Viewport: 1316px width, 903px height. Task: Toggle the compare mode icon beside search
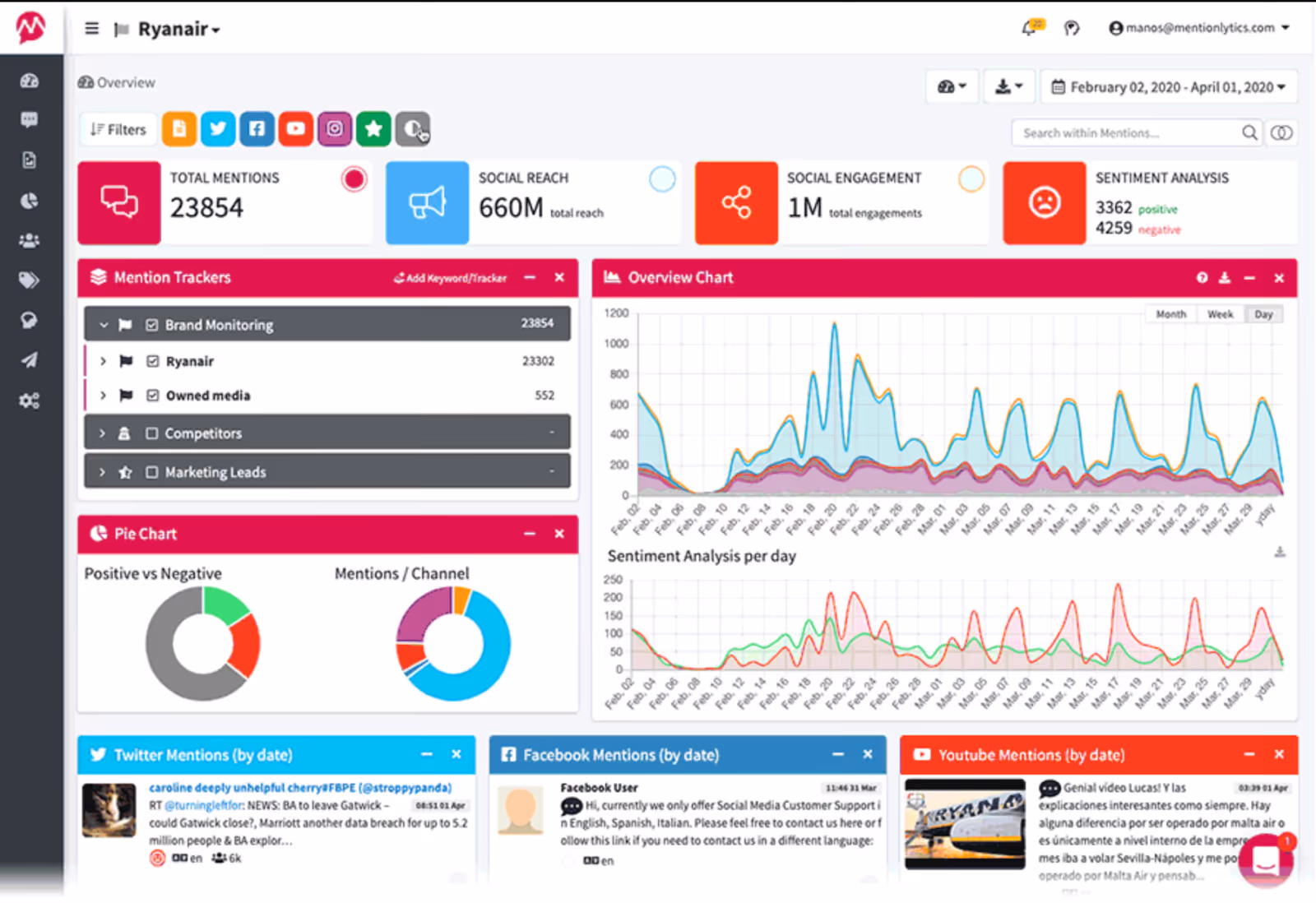point(1281,132)
